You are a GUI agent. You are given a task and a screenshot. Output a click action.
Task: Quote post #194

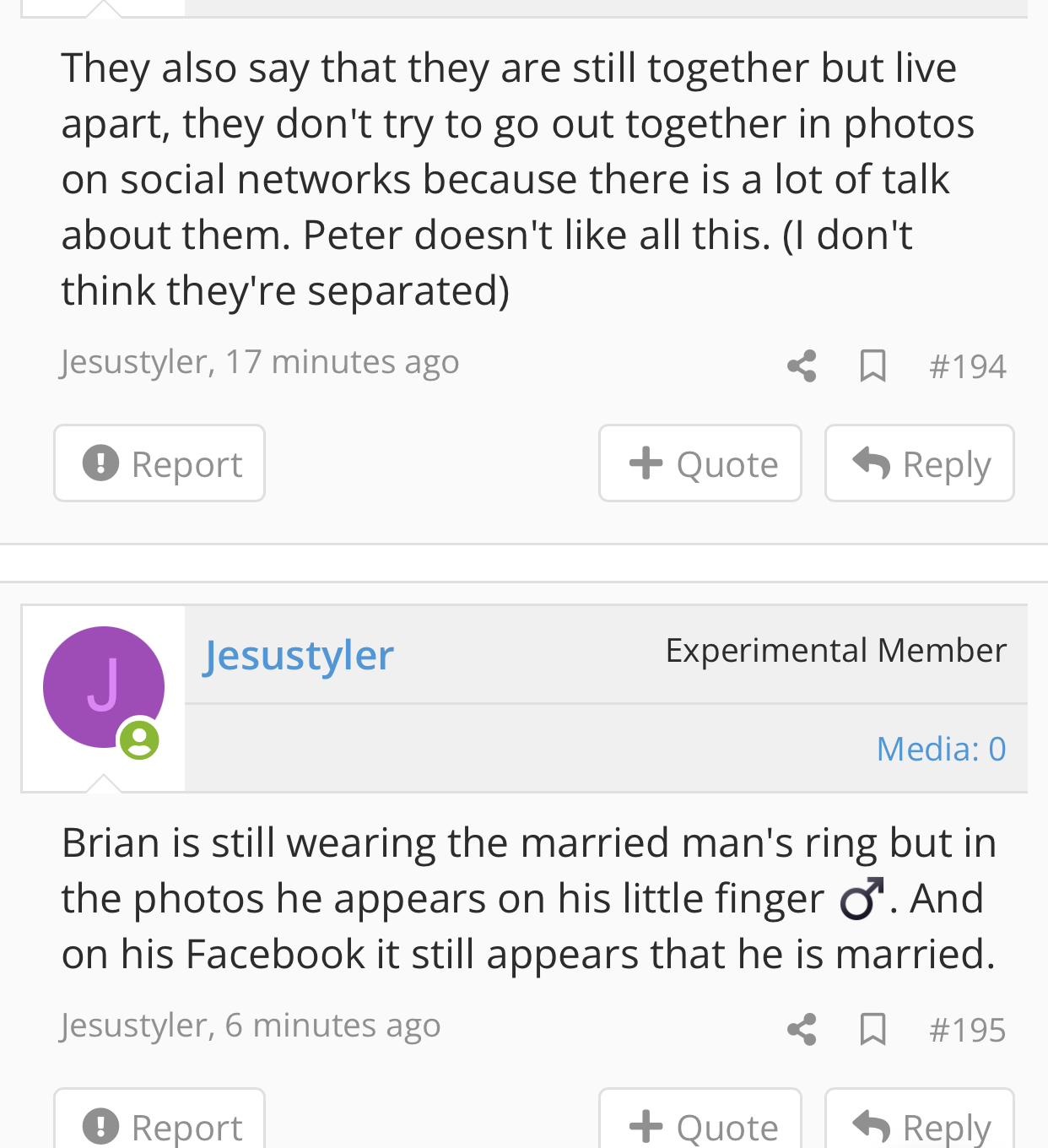pos(700,463)
